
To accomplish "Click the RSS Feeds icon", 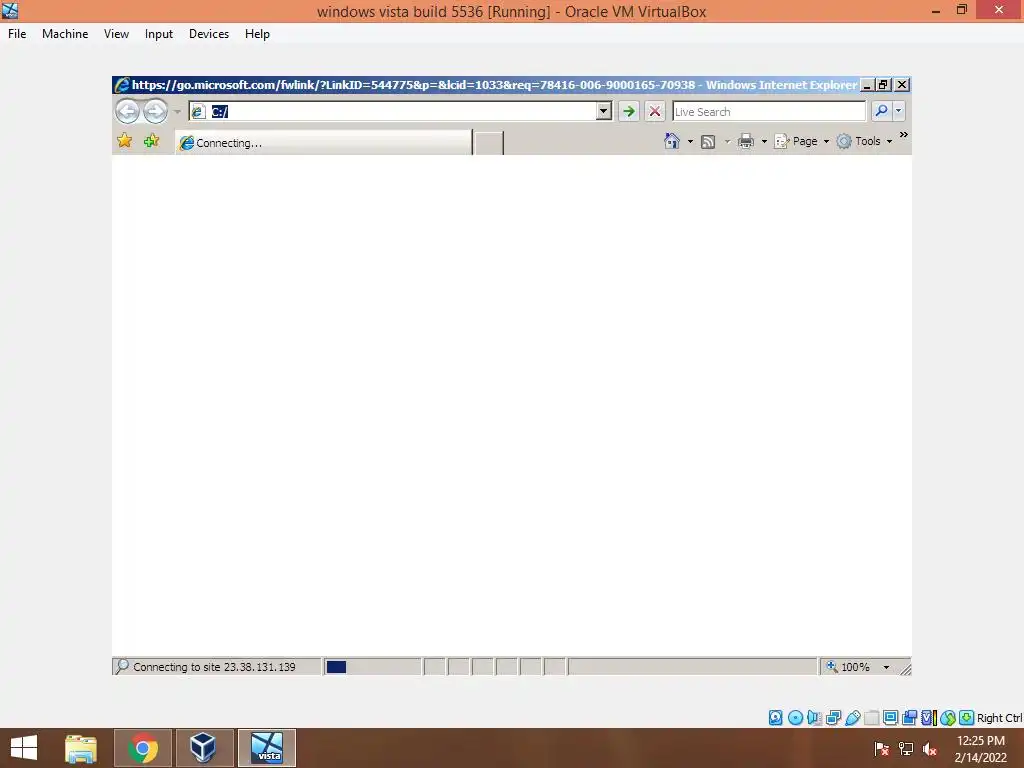I will coord(708,142).
